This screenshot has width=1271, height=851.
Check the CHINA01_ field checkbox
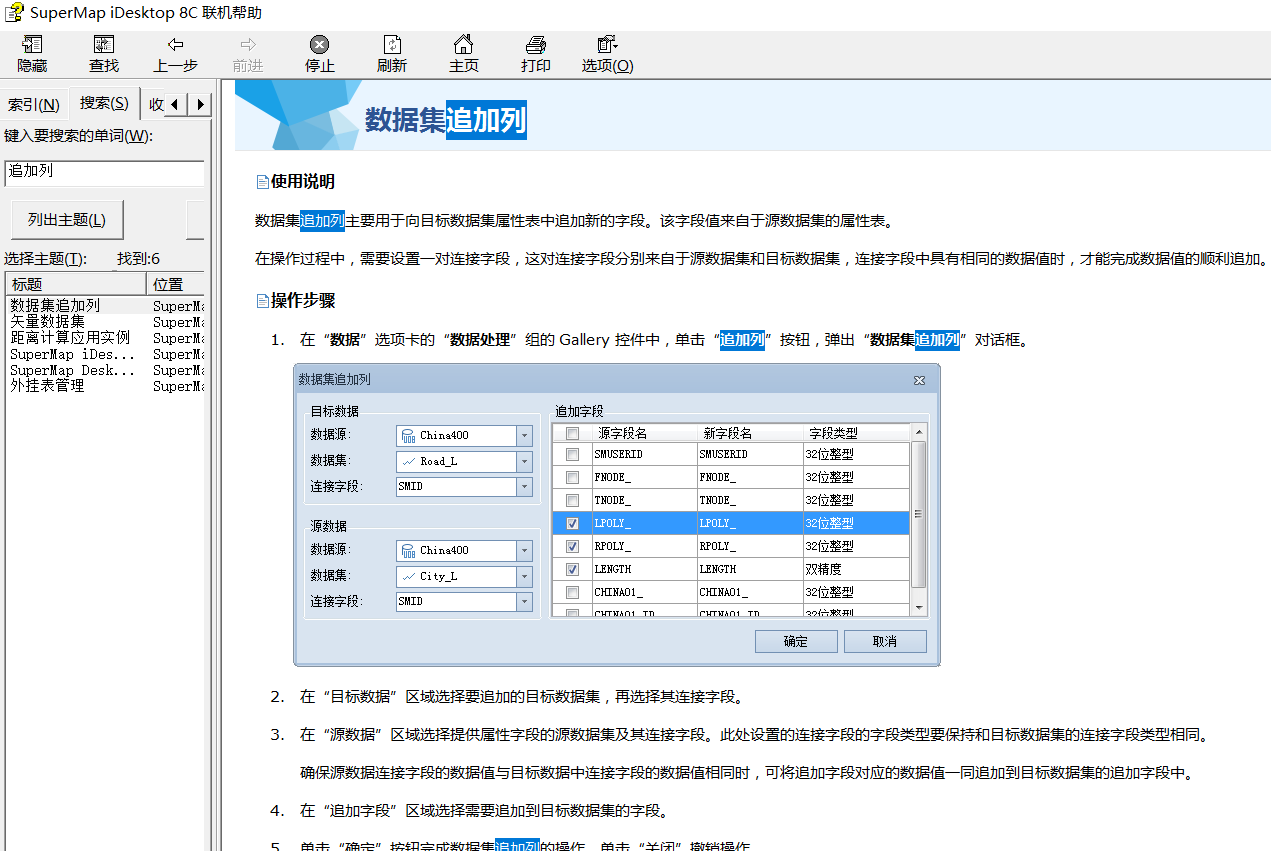[572, 593]
